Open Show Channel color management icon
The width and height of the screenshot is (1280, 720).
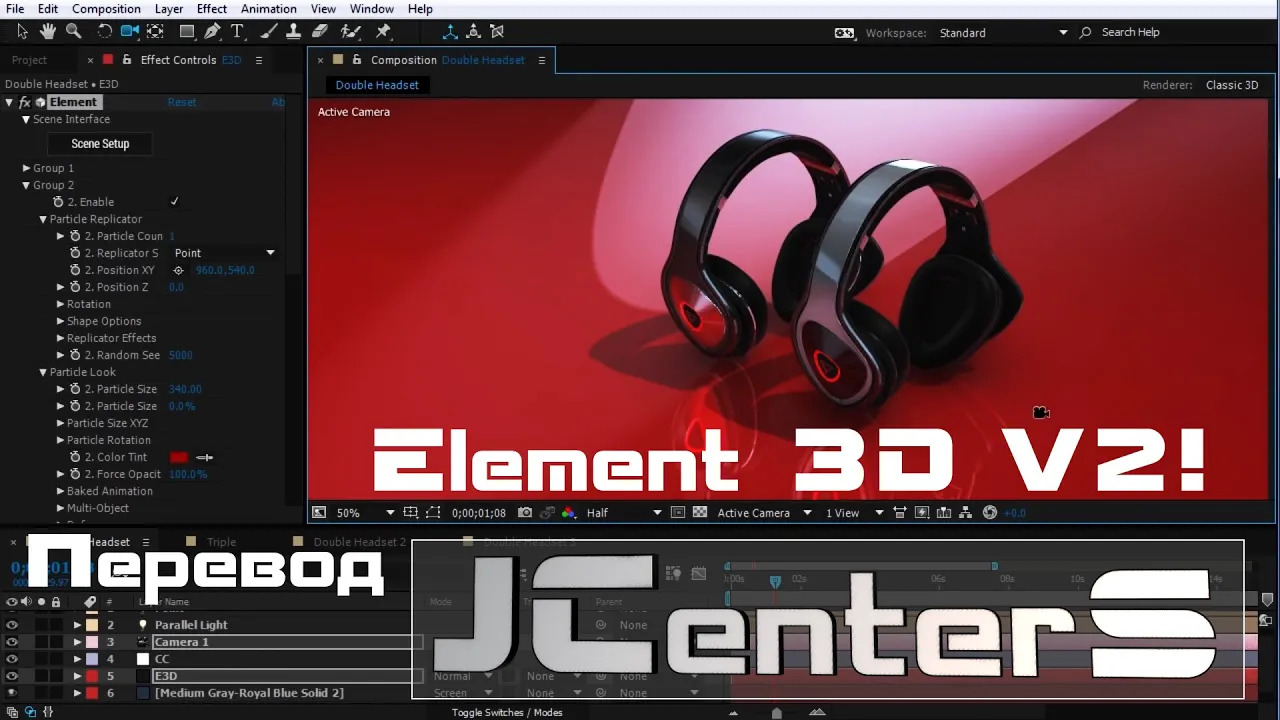[x=568, y=513]
